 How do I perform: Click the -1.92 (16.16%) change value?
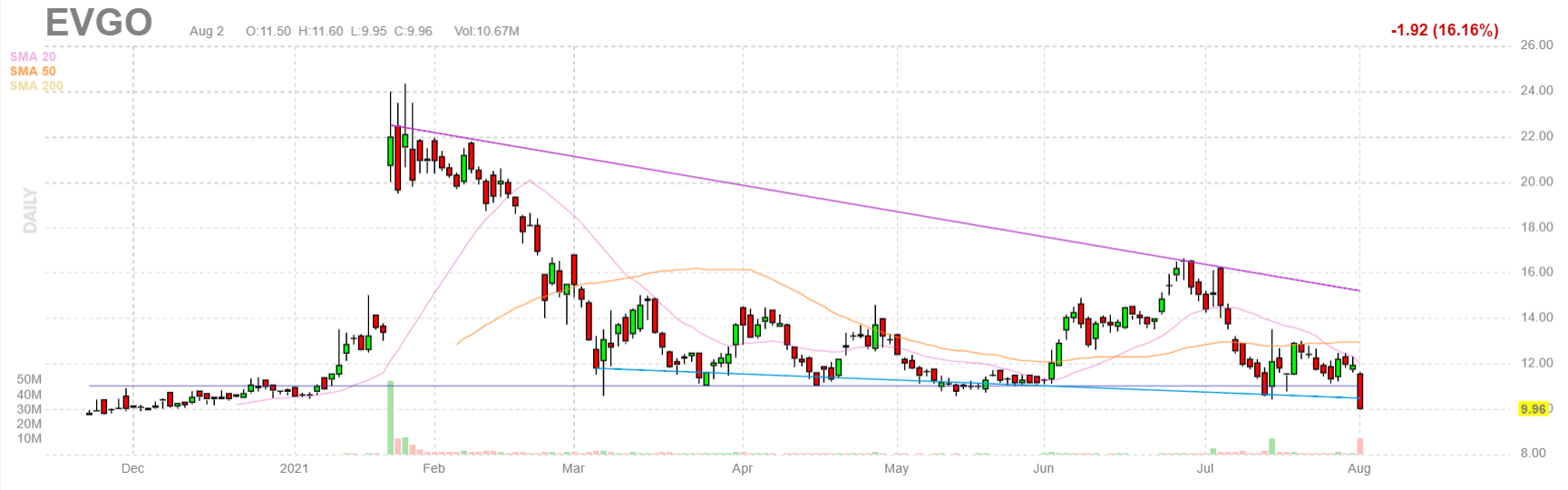[x=1445, y=30]
